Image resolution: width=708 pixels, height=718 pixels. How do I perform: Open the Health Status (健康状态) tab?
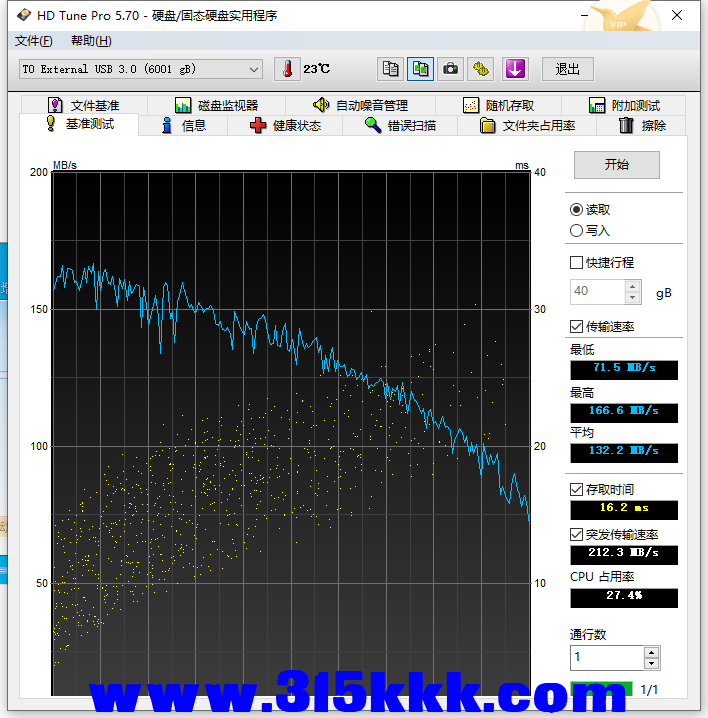tap(285, 126)
